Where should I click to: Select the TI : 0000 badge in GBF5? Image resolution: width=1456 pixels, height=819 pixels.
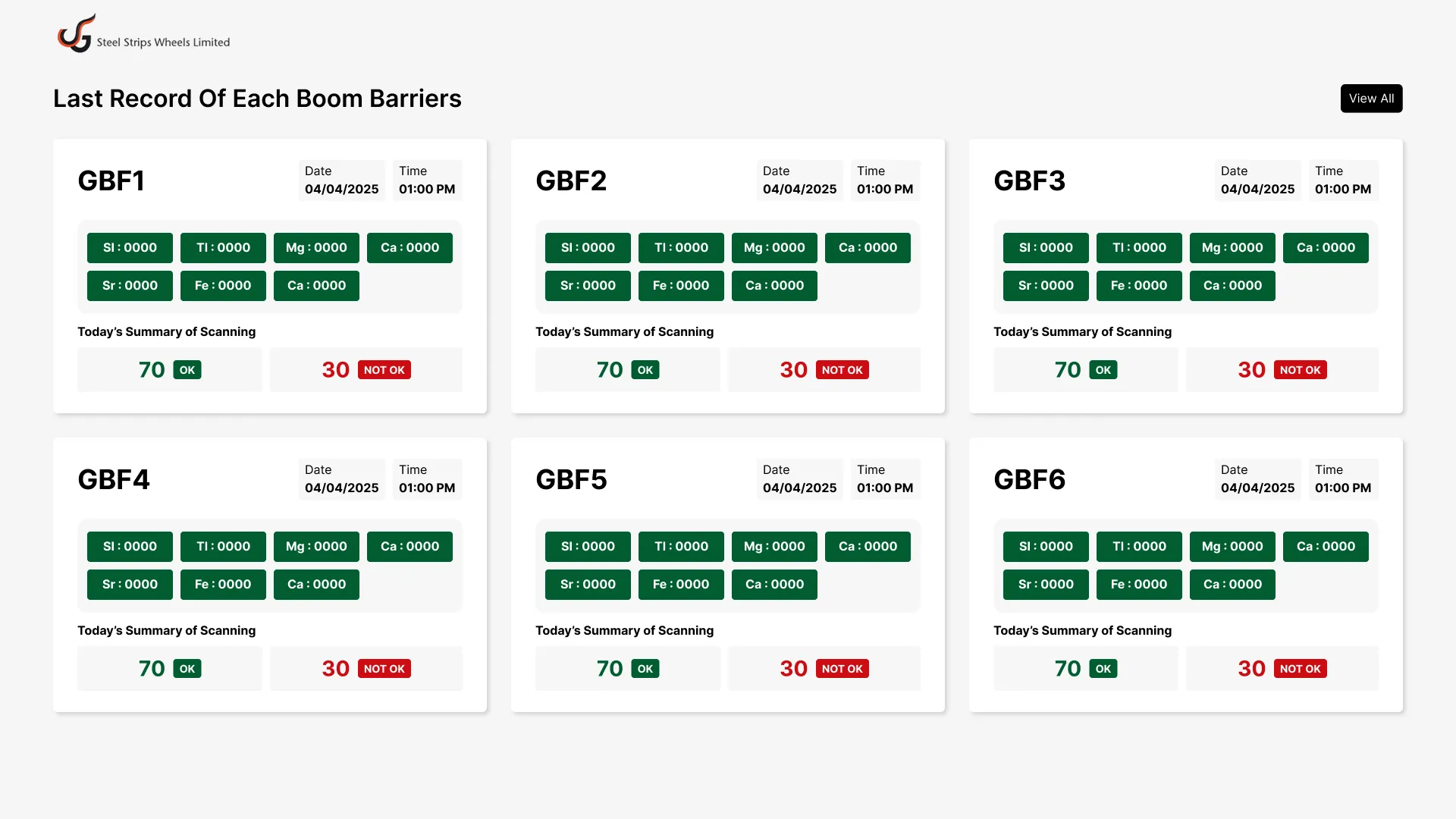(x=680, y=546)
